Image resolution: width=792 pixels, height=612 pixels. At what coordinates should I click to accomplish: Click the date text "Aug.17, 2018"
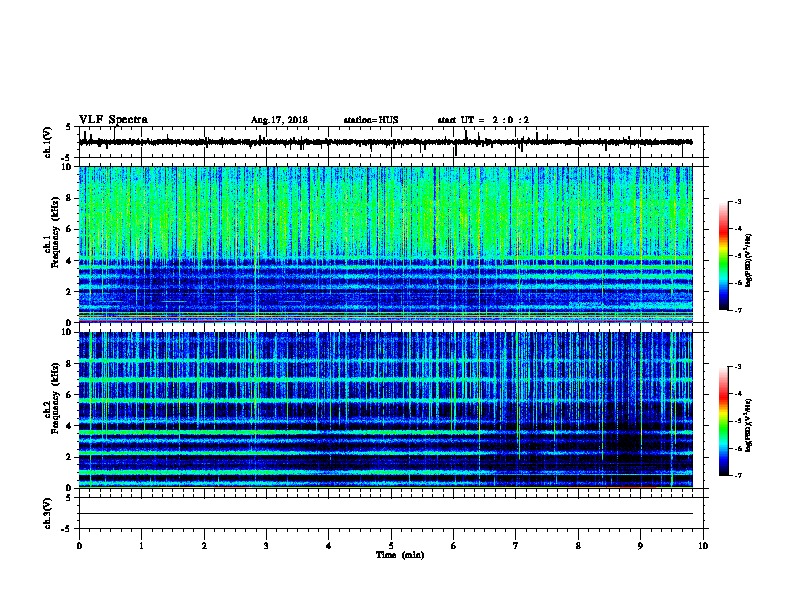279,120
